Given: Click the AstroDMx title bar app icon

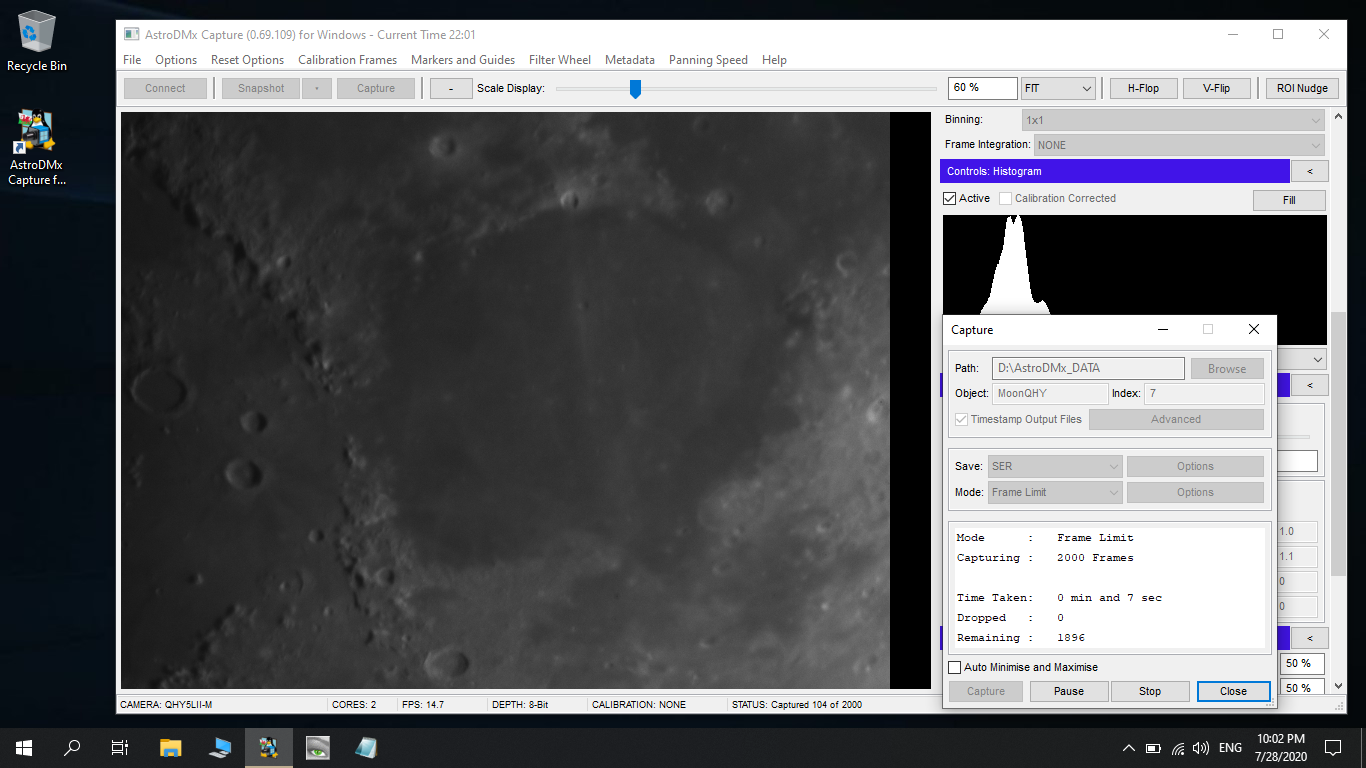Looking at the screenshot, I should 131,34.
